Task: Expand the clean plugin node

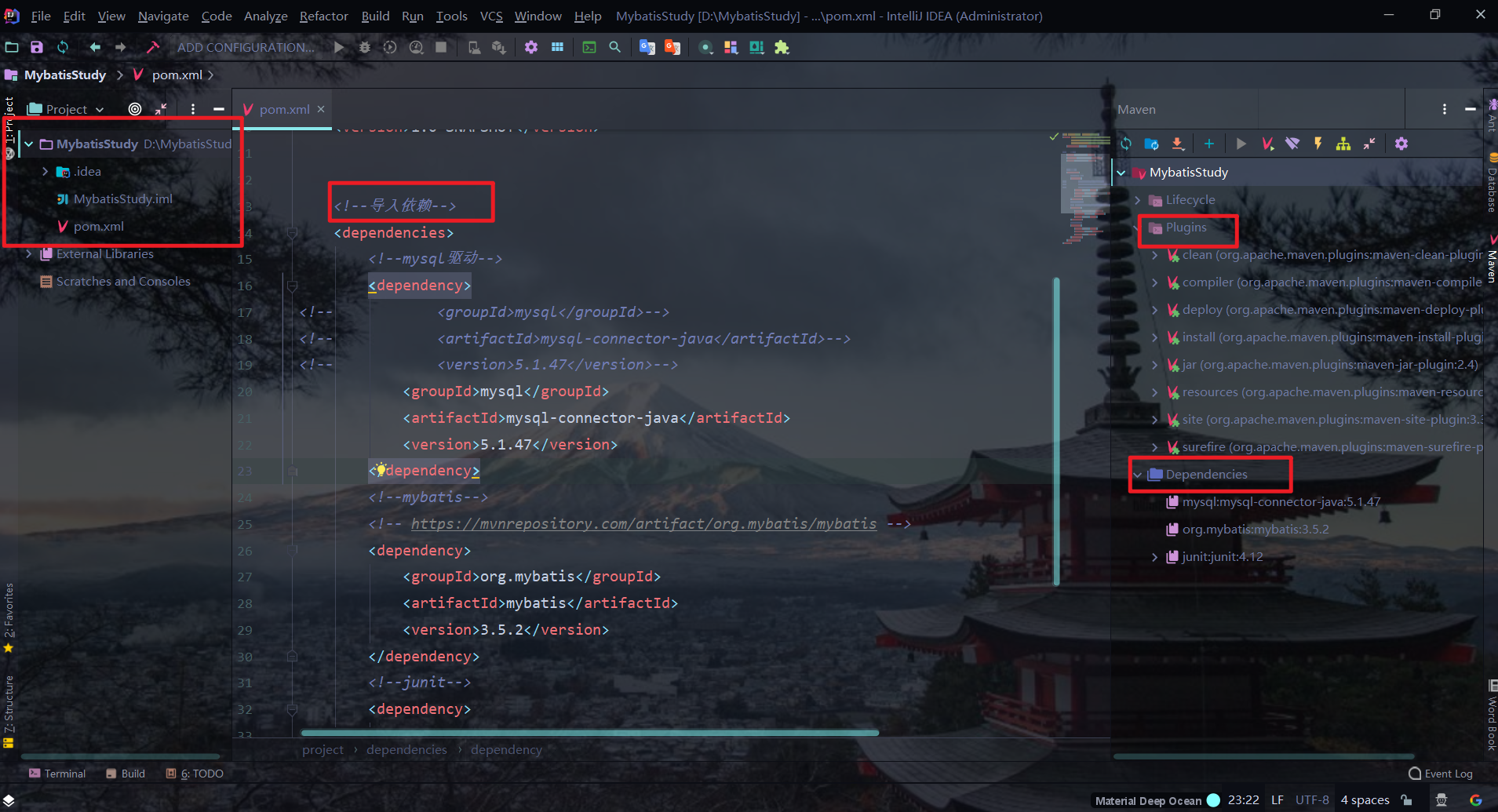Action: click(1154, 255)
